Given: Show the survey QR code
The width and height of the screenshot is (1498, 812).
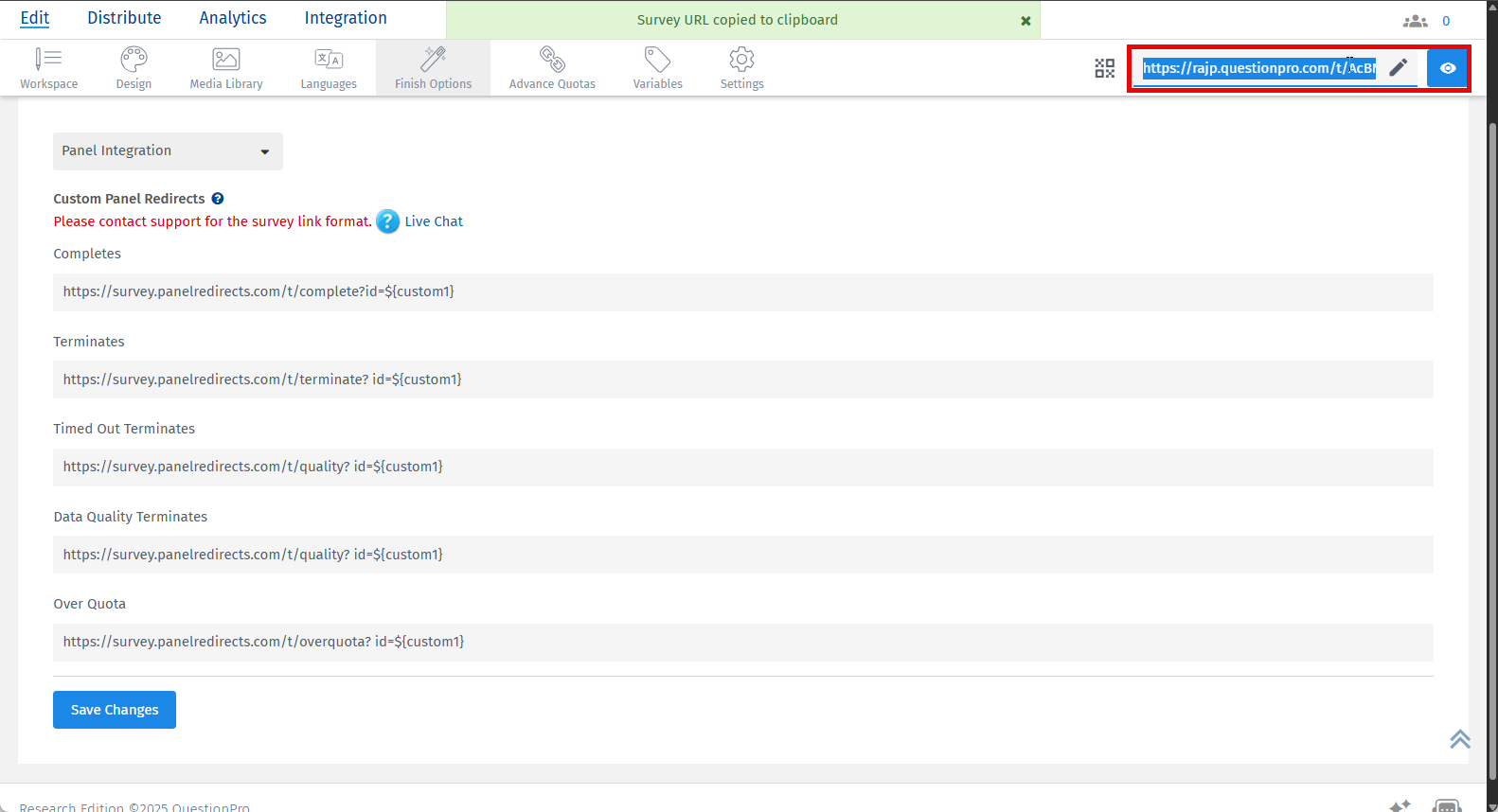Looking at the screenshot, I should (x=1104, y=68).
